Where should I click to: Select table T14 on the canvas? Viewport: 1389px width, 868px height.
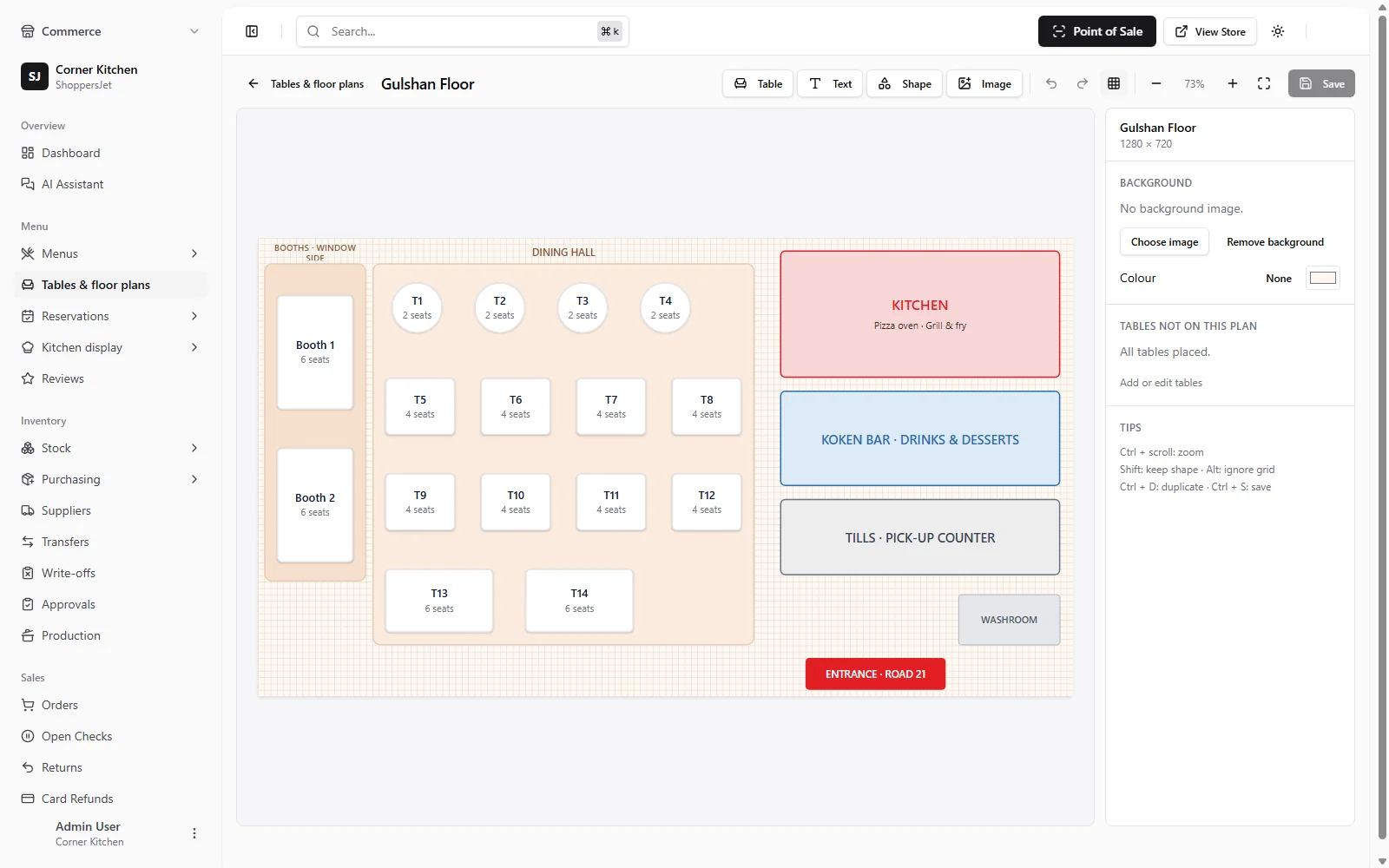pos(579,601)
